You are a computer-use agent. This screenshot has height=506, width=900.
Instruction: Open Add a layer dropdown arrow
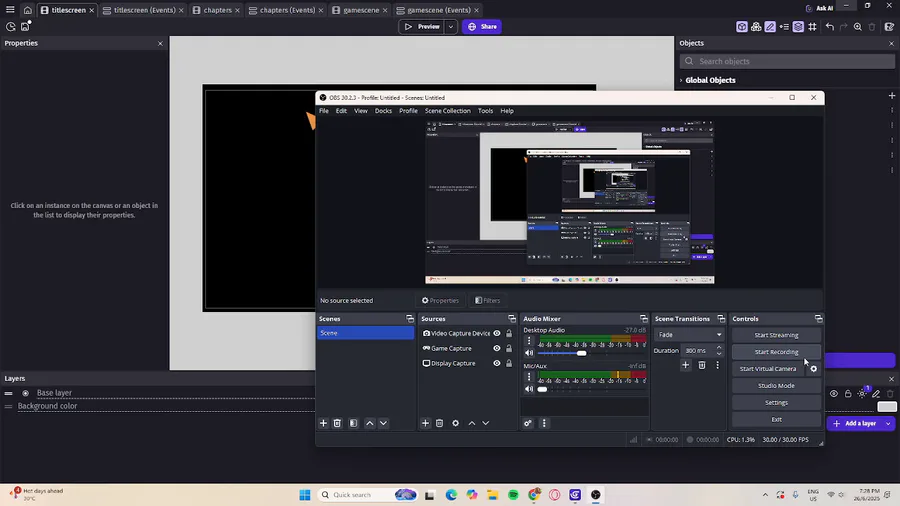pos(889,423)
